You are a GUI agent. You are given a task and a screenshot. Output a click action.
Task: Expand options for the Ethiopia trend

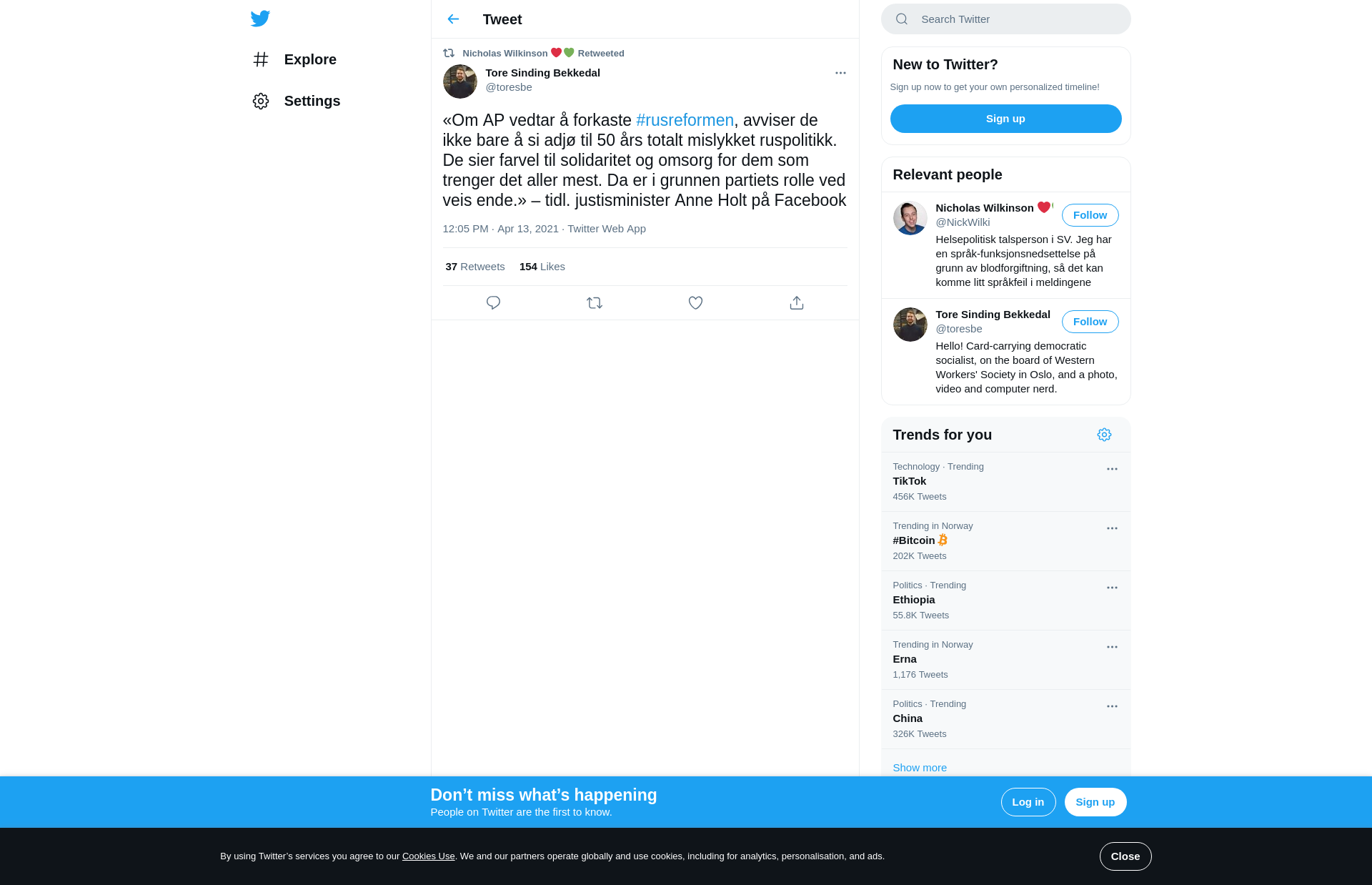point(1112,588)
